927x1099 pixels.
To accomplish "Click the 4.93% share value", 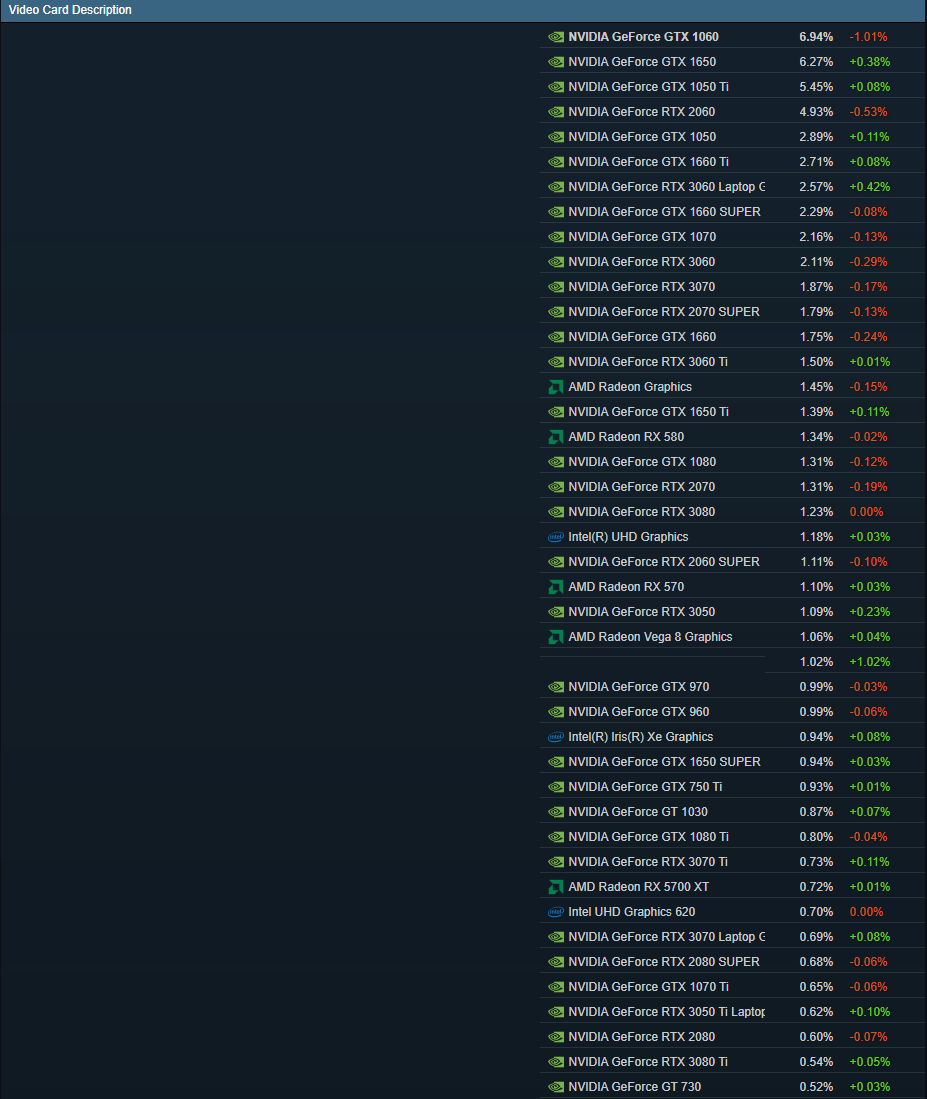I will click(816, 112).
